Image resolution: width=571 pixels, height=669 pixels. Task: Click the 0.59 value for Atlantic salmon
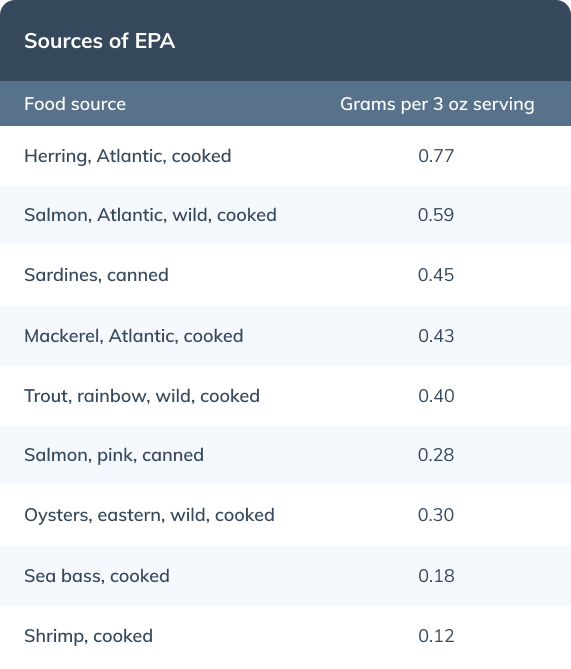tap(436, 215)
